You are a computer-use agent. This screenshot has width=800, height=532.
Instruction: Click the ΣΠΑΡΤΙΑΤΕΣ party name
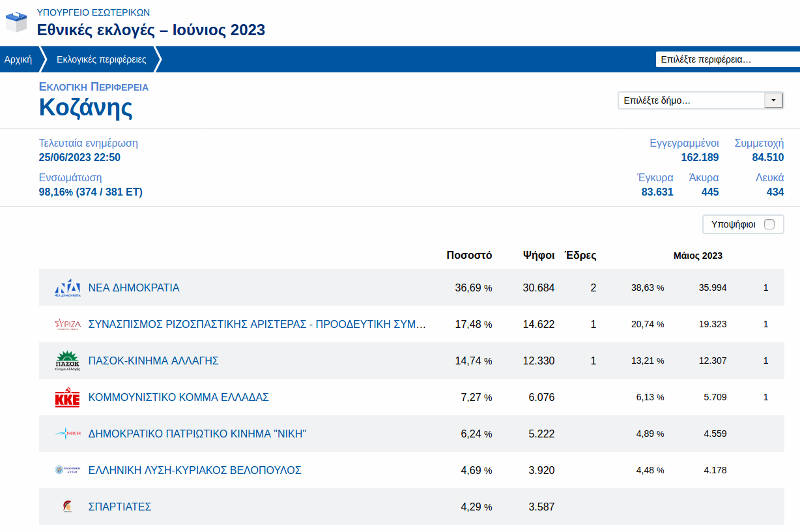pyautogui.click(x=120, y=506)
